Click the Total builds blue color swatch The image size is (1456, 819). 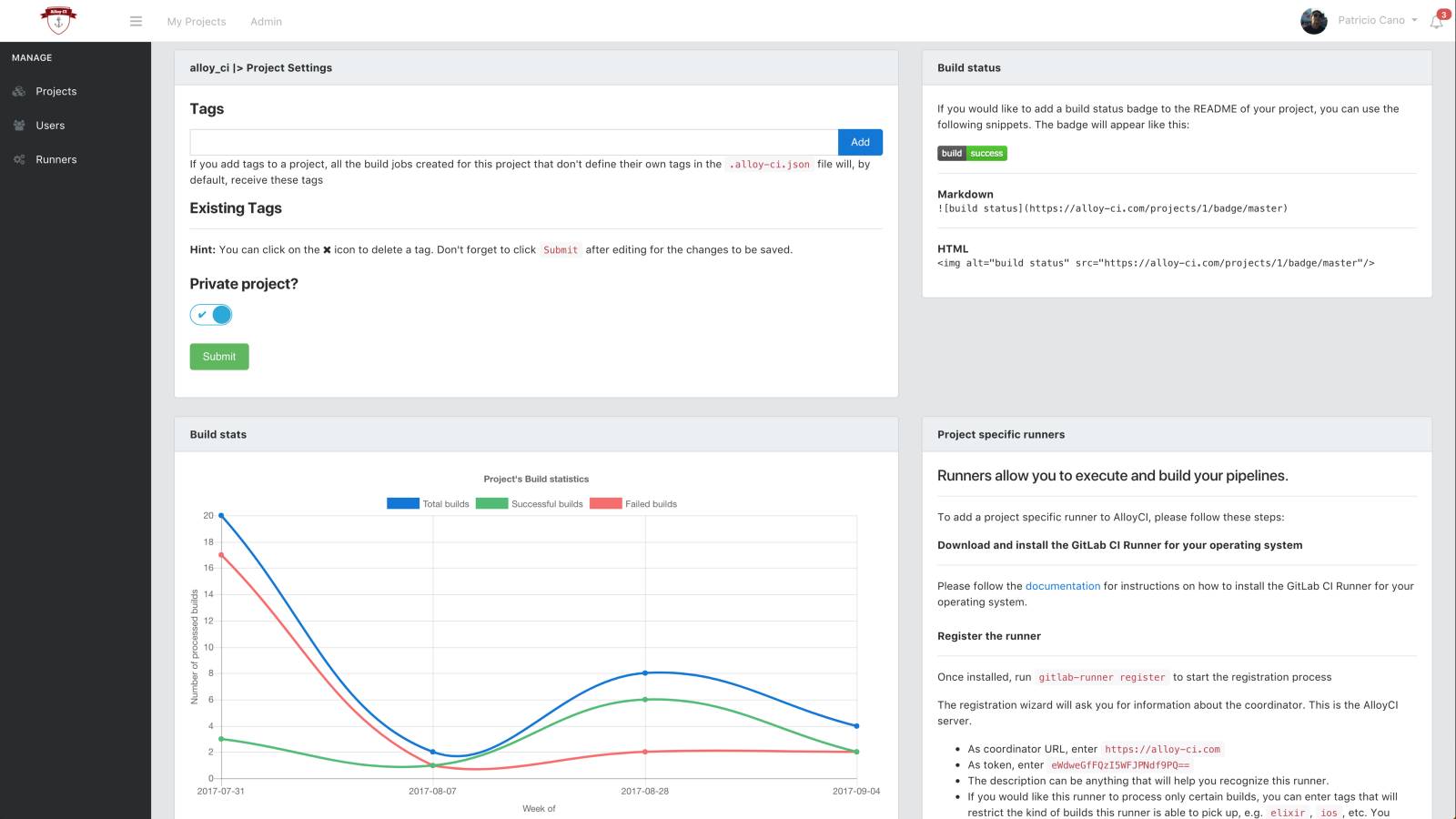tap(403, 504)
